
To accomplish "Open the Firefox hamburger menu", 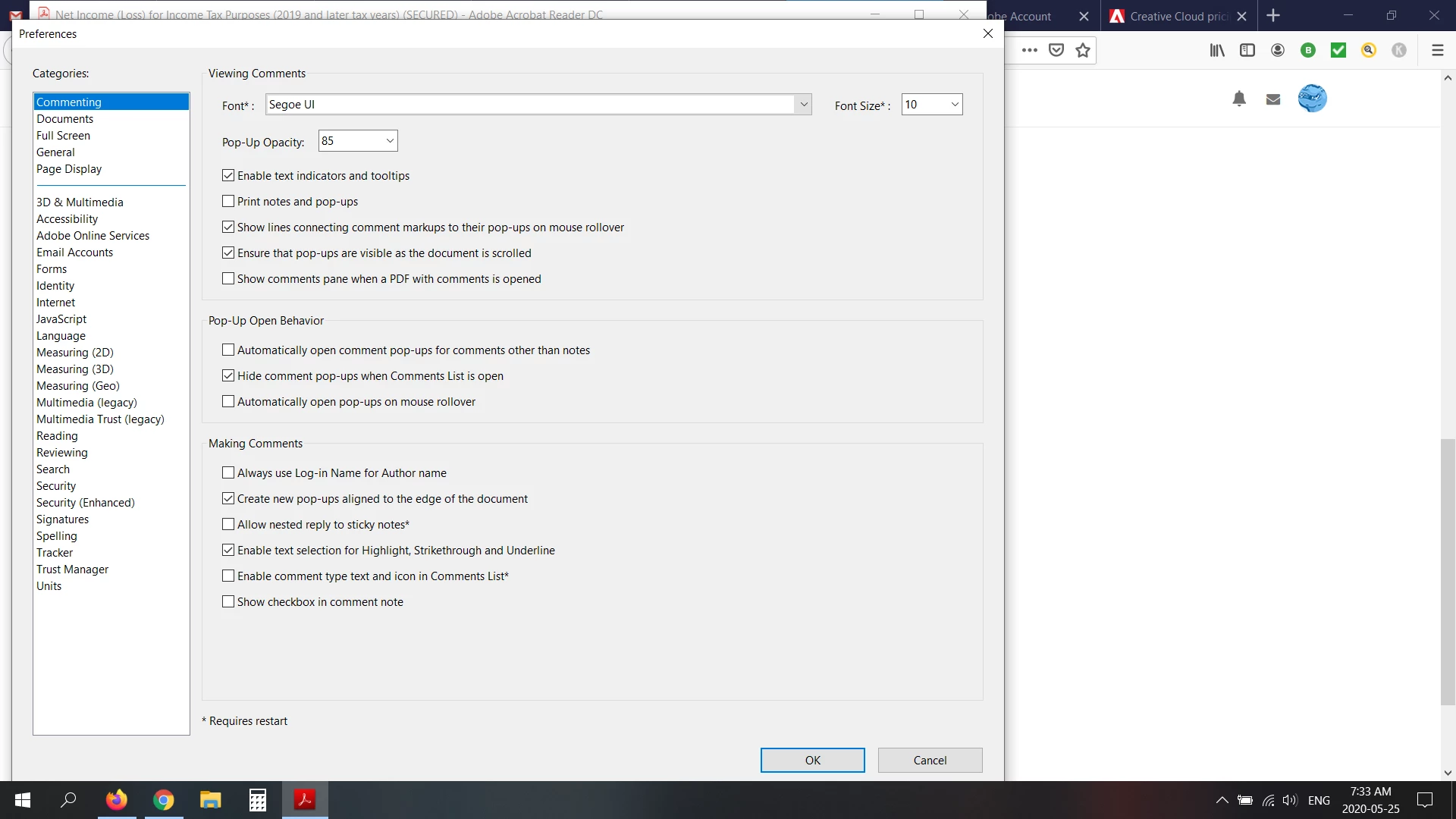I will (1437, 50).
